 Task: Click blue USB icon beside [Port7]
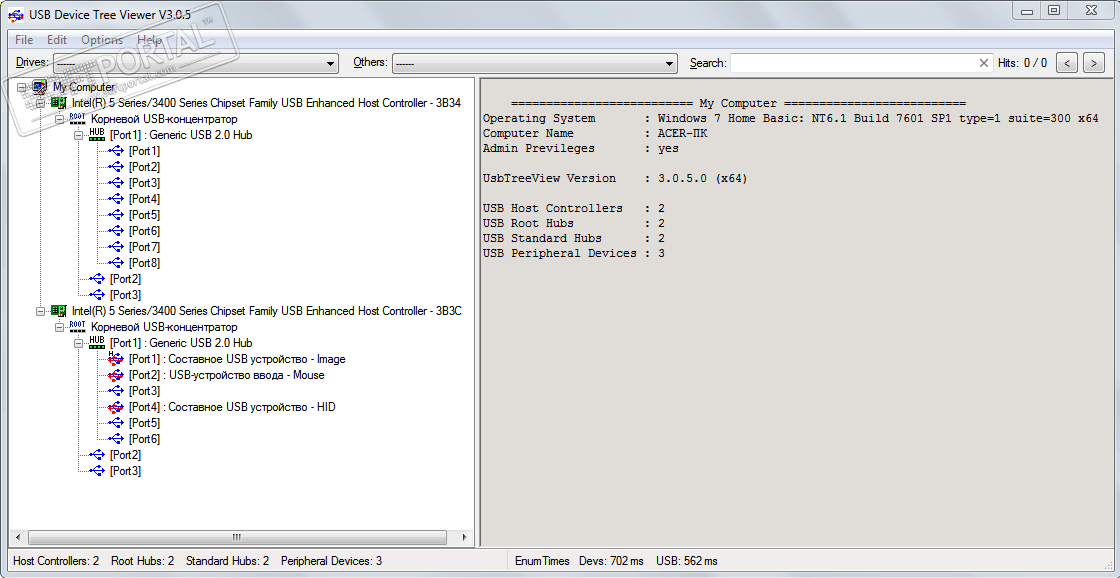tap(116, 247)
